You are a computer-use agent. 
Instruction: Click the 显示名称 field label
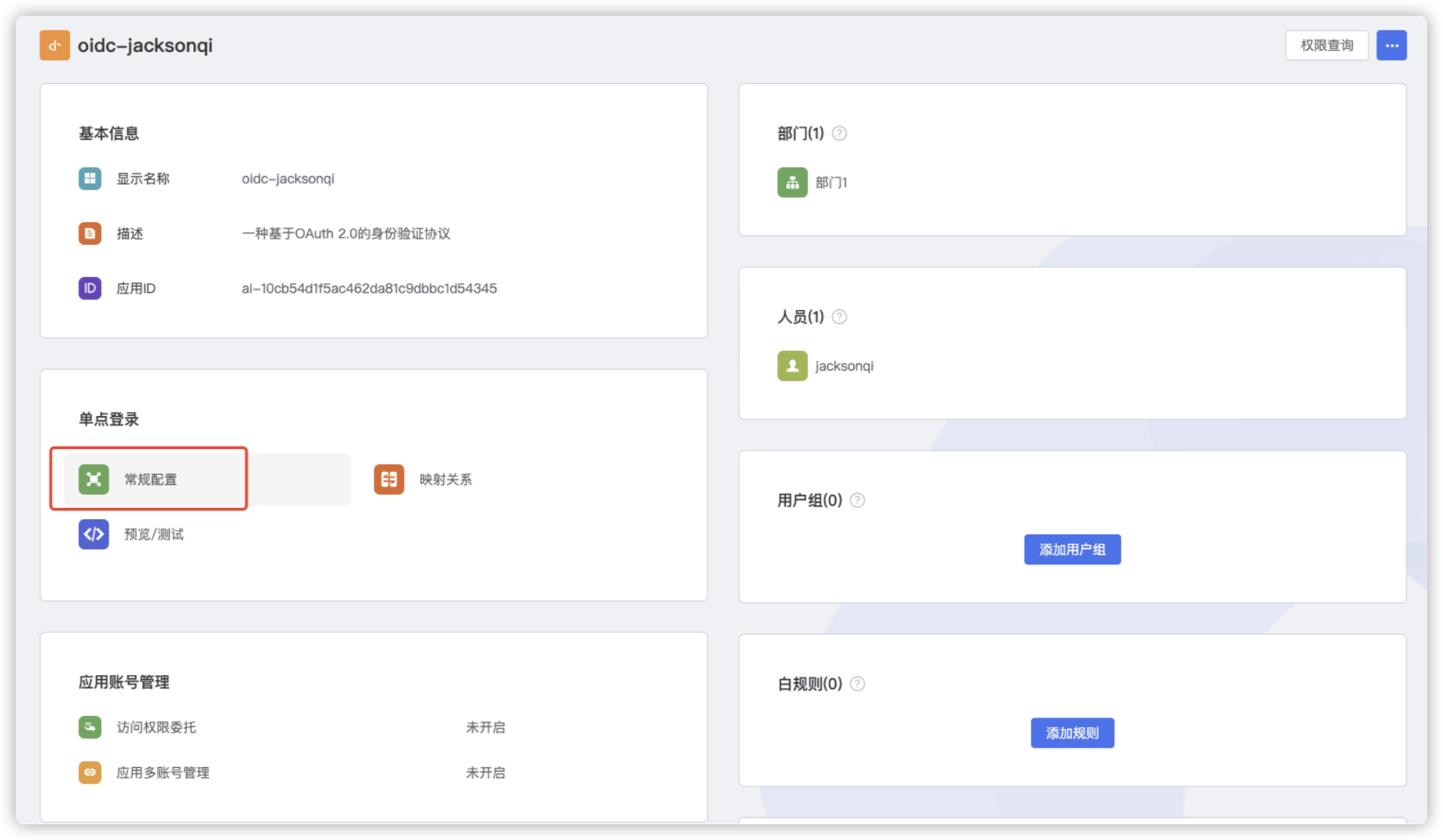(x=143, y=178)
